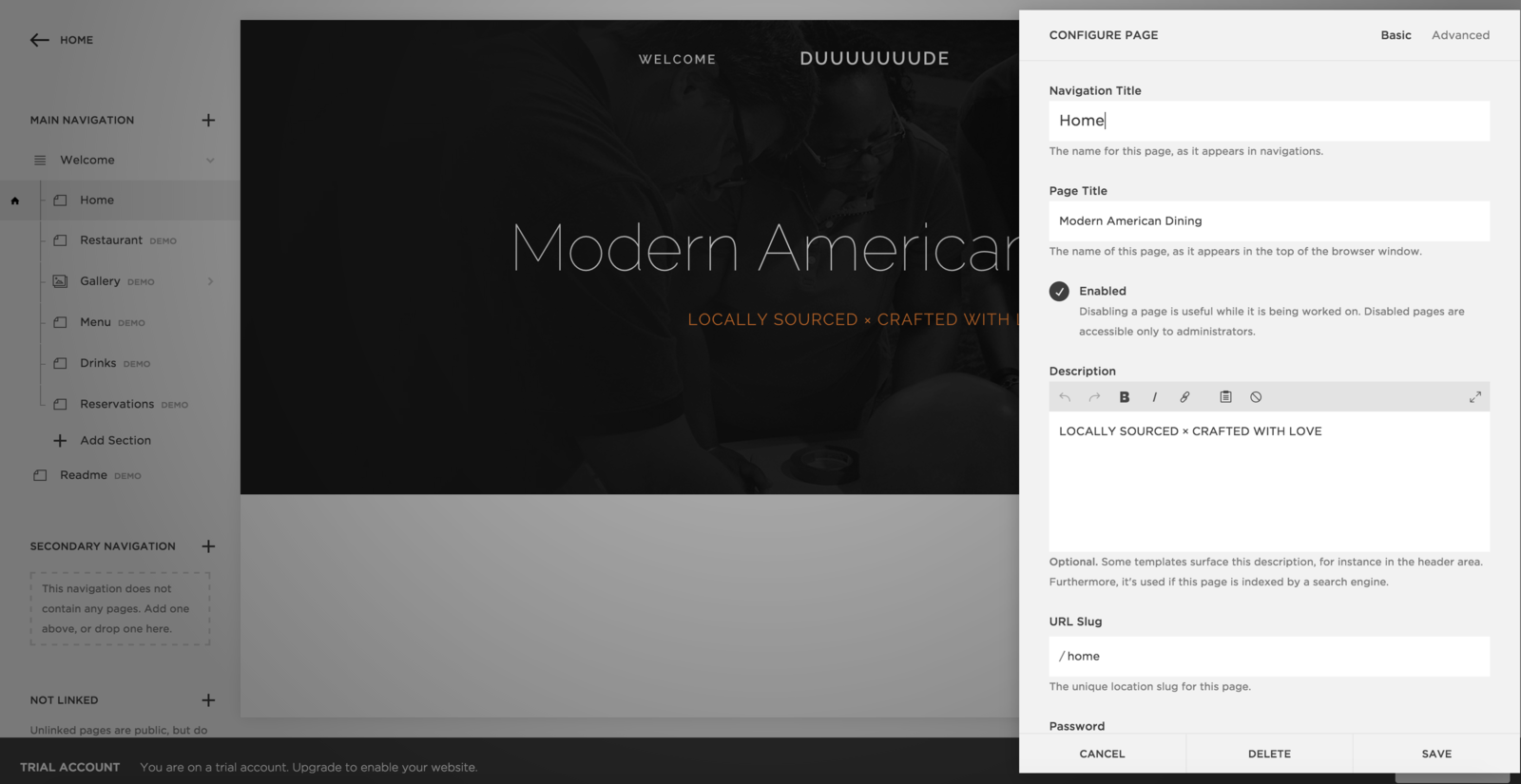This screenshot has height=784, width=1521.
Task: Undo in the description editor
Action: [x=1065, y=397]
